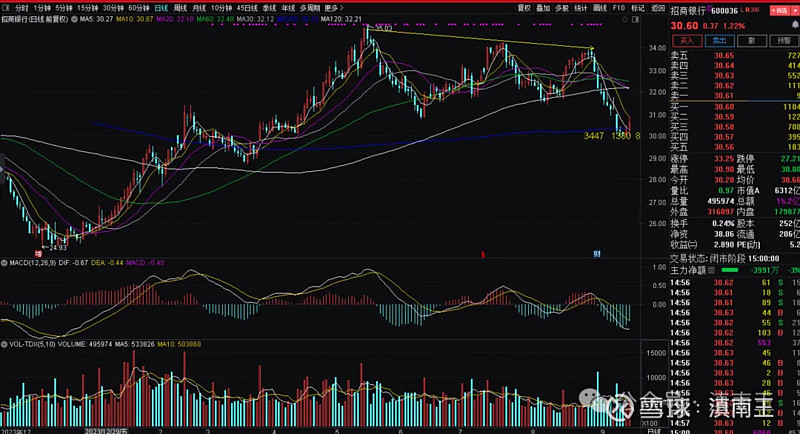Click the 净资 value 38.06
The image size is (800, 434).
(x=724, y=234)
